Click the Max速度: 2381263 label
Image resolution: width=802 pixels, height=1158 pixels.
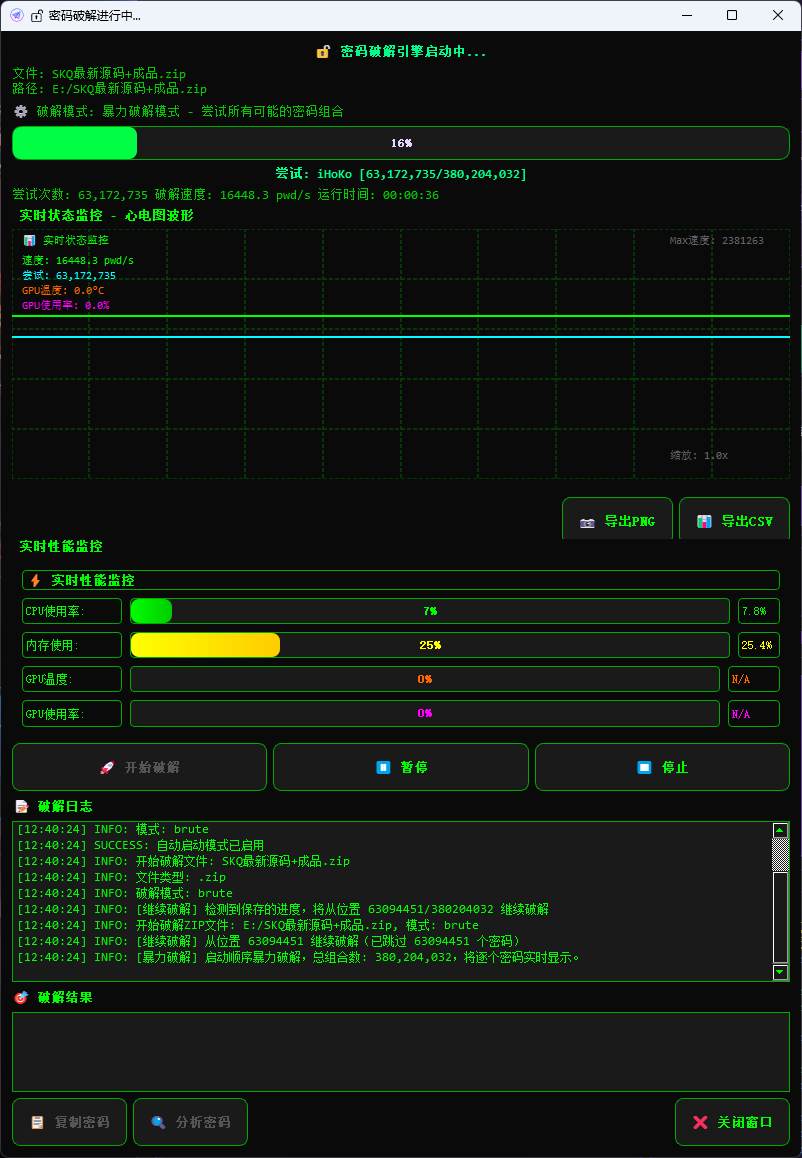click(716, 241)
